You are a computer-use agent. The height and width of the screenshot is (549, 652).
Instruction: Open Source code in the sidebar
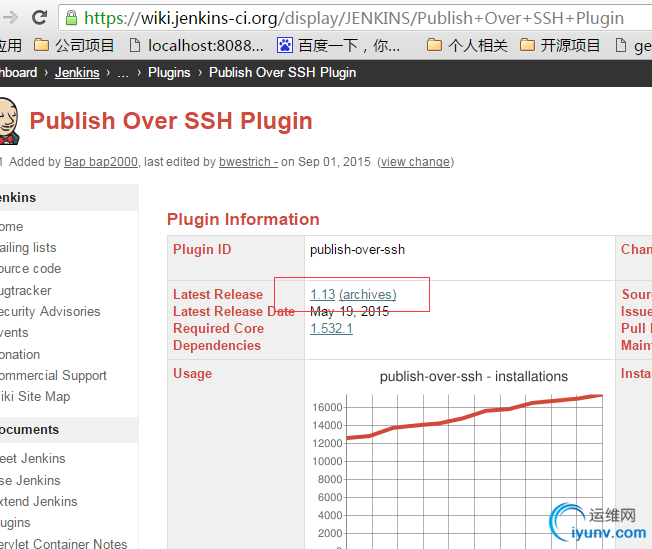(30, 269)
